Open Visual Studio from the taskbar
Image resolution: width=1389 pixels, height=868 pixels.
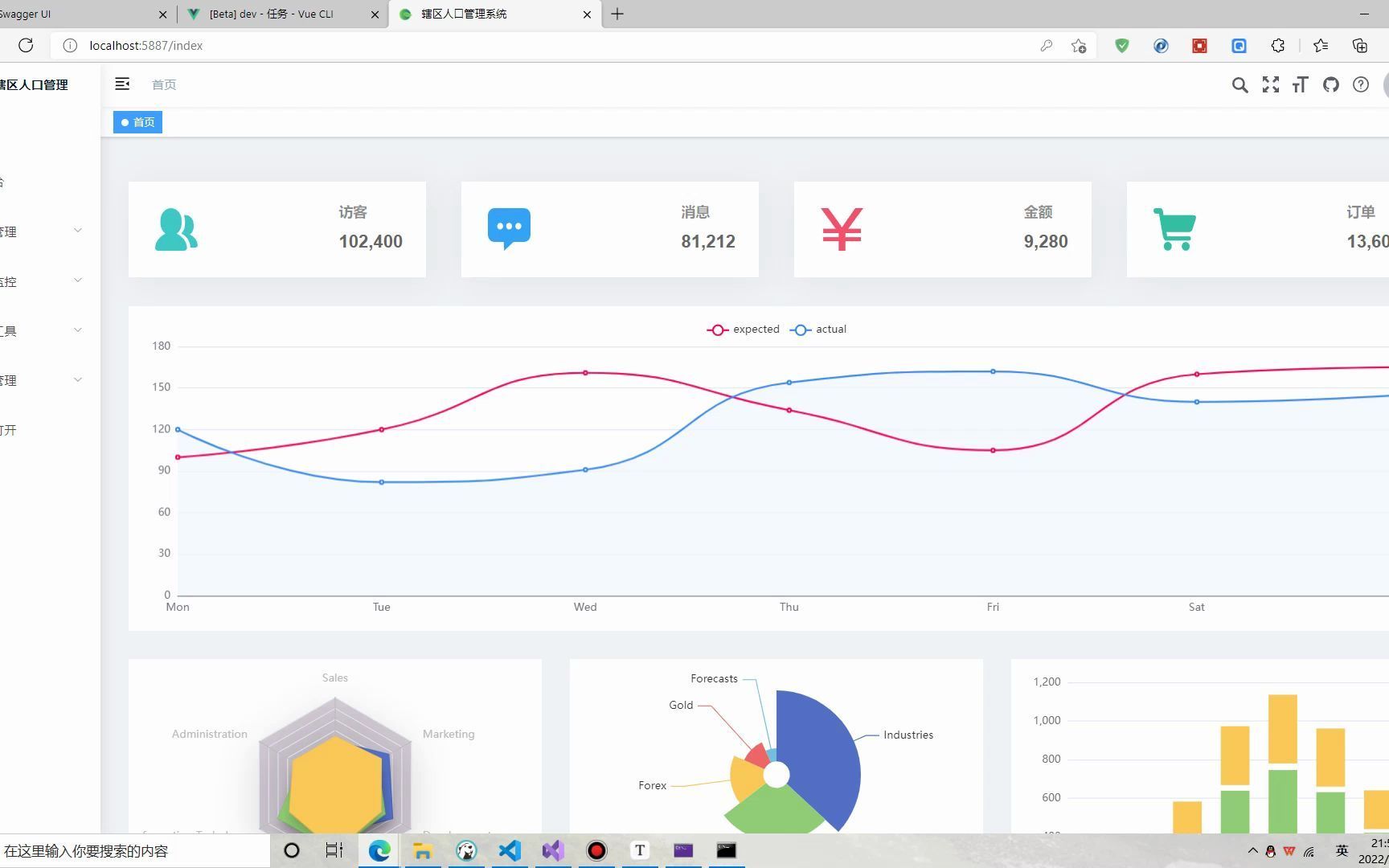(553, 850)
